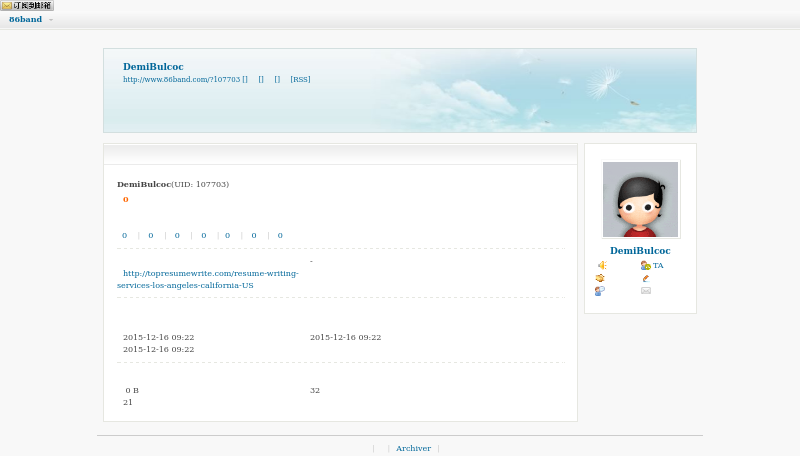Viewport: 800px width, 456px height.
Task: Click the orange 0 under the username
Action: [126, 199]
